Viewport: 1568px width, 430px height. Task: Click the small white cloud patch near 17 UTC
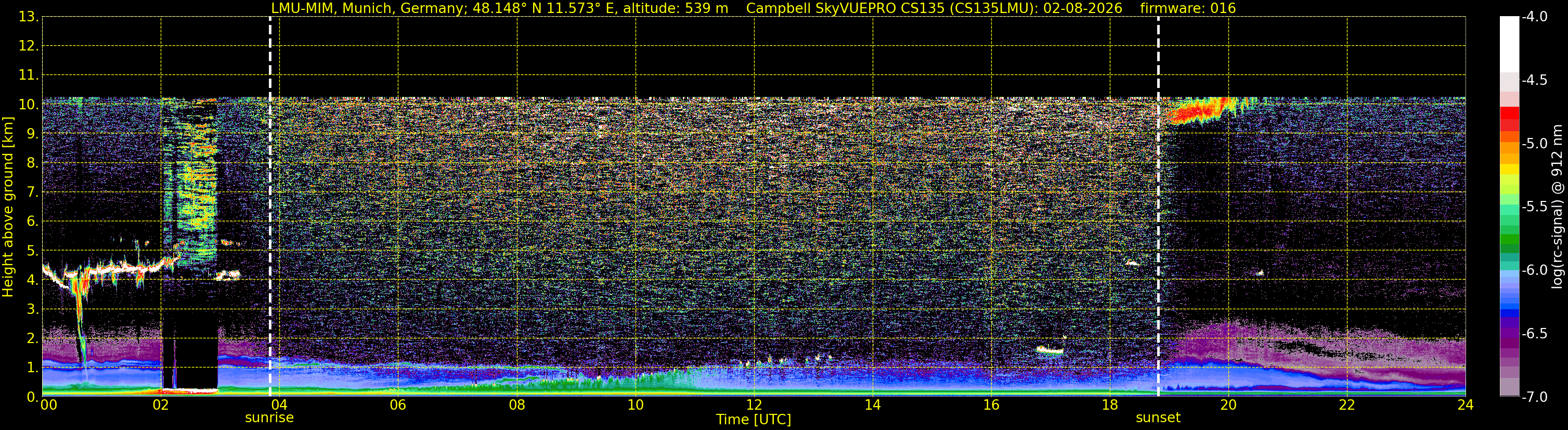pos(1049,350)
